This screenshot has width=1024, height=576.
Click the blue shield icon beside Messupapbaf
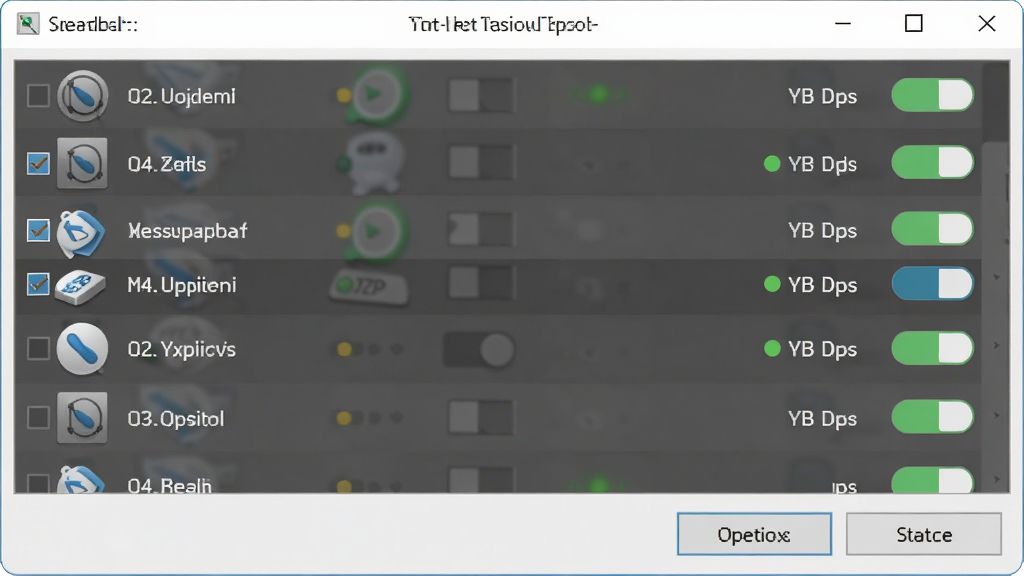81,232
